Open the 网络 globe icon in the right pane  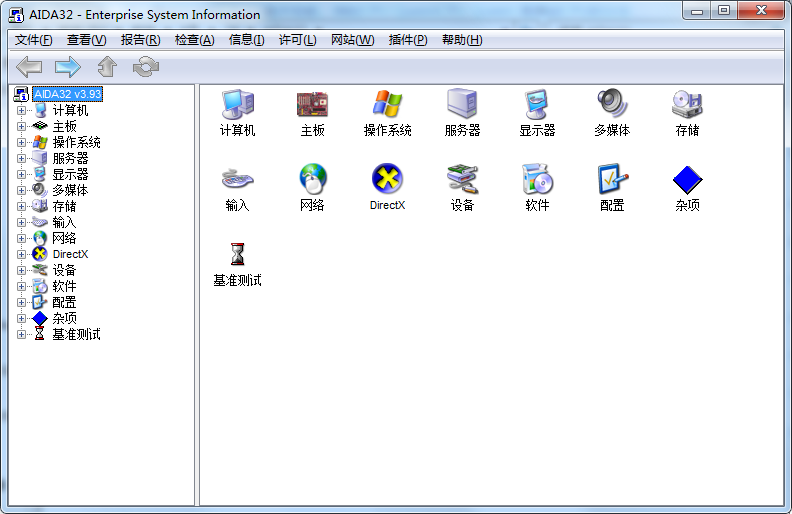click(x=312, y=180)
